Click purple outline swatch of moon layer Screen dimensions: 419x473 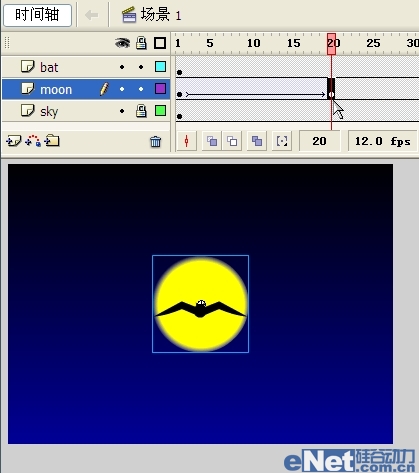160,89
